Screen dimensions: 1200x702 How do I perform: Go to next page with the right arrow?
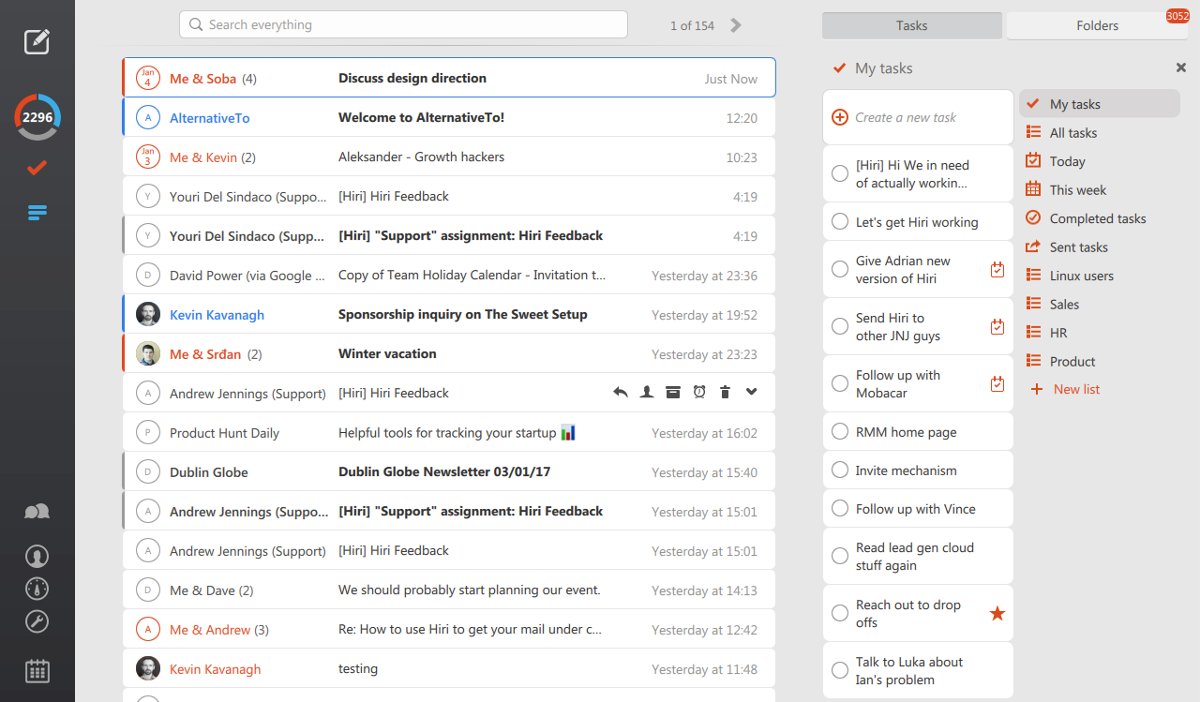[x=736, y=24]
